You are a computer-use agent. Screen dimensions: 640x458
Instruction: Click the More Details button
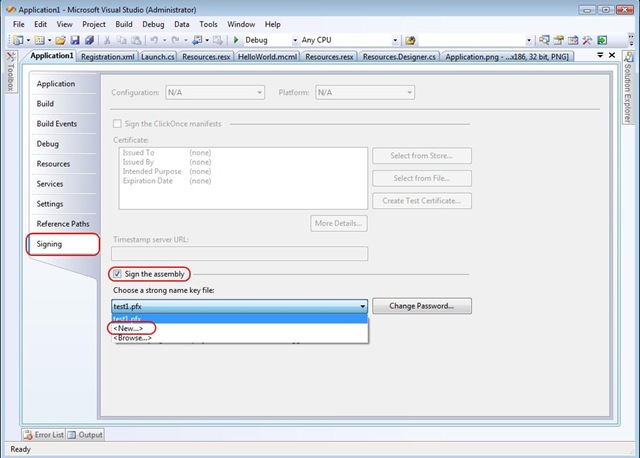point(339,223)
